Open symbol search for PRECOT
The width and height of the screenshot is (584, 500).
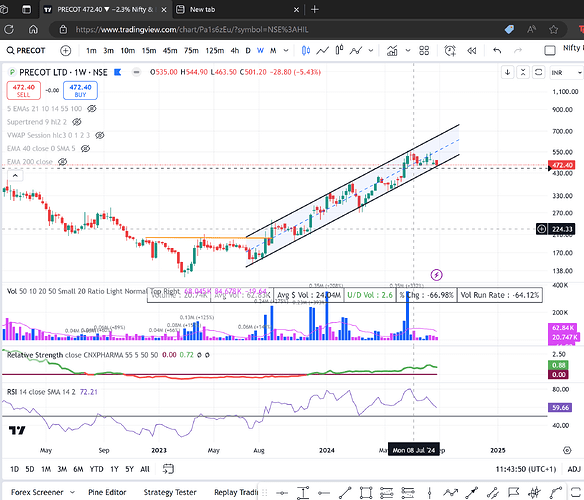tap(26, 50)
